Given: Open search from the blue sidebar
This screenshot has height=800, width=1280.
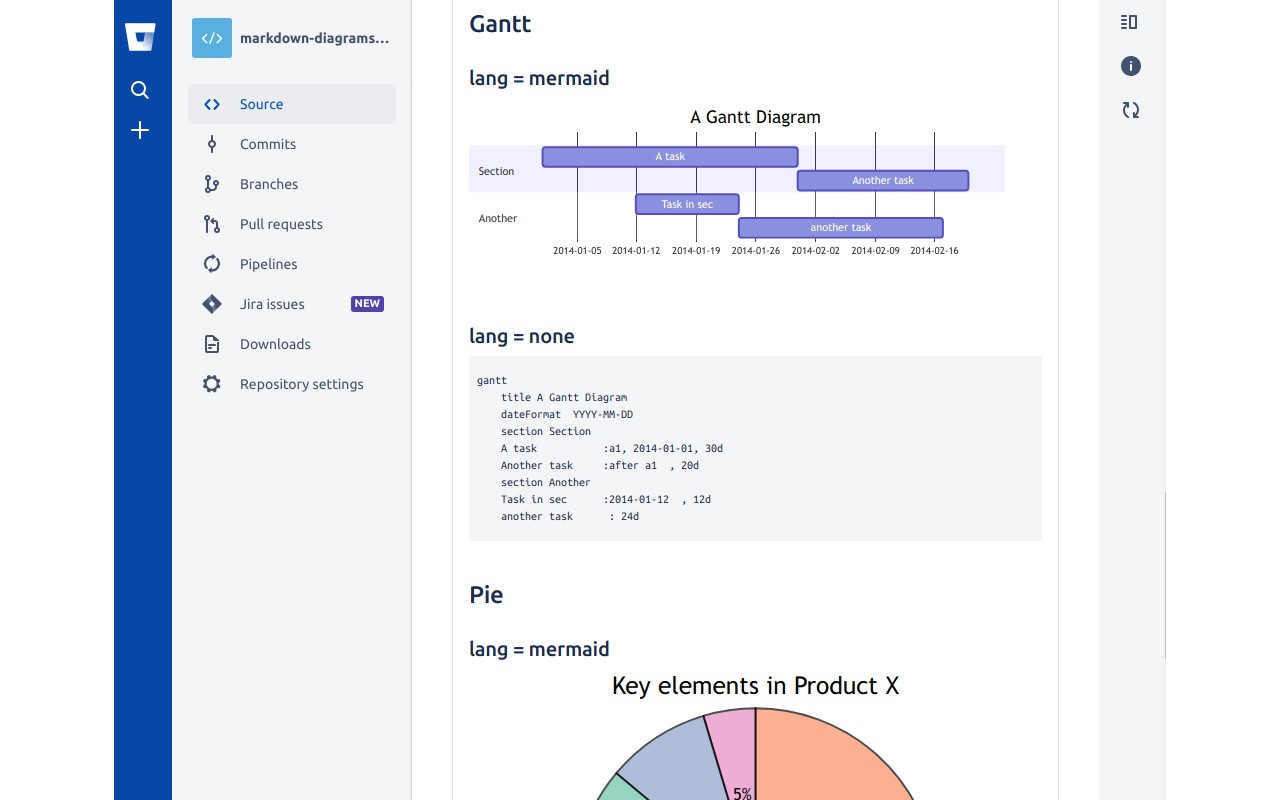Looking at the screenshot, I should point(140,90).
